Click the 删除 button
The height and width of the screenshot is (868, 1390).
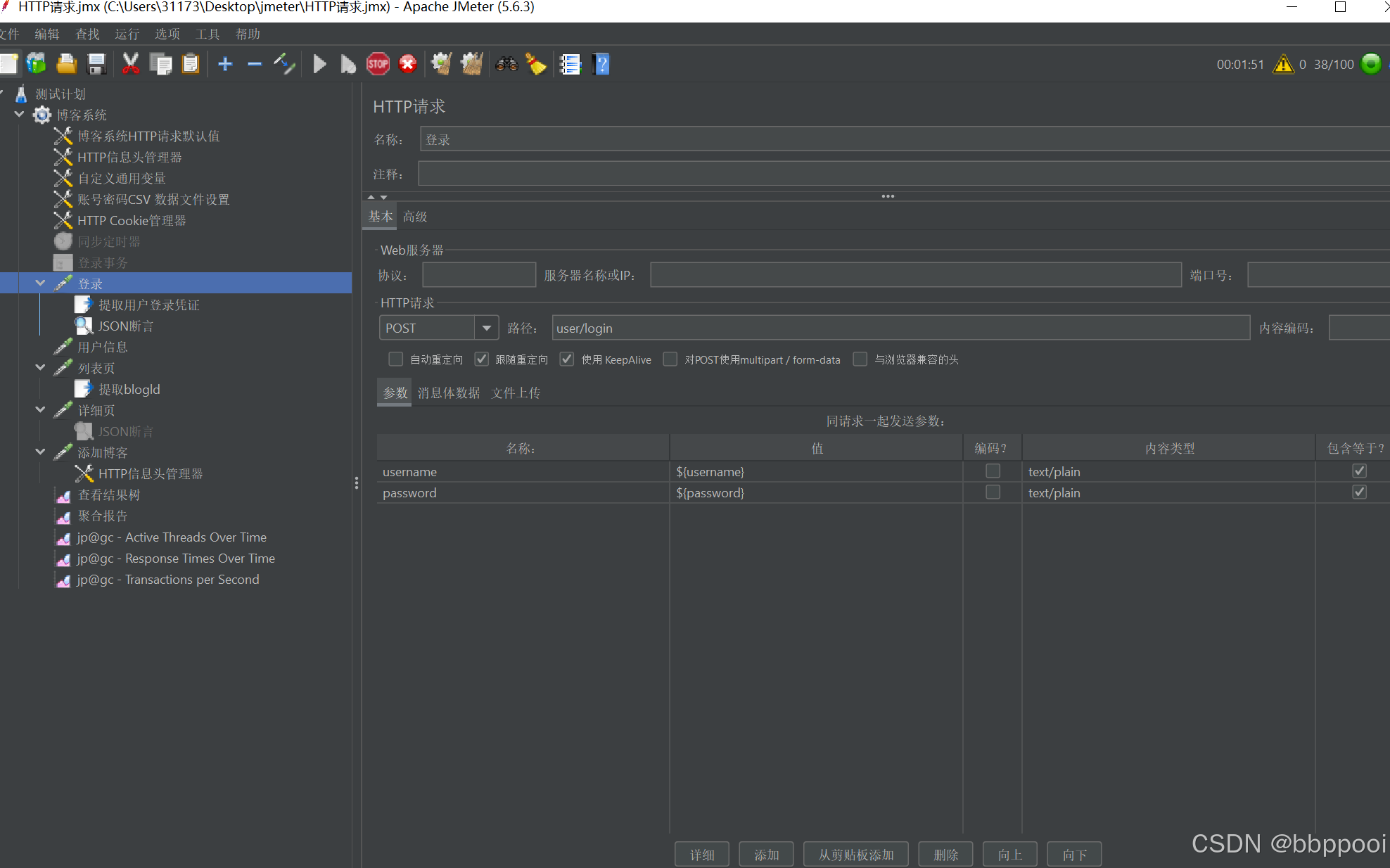click(x=945, y=854)
